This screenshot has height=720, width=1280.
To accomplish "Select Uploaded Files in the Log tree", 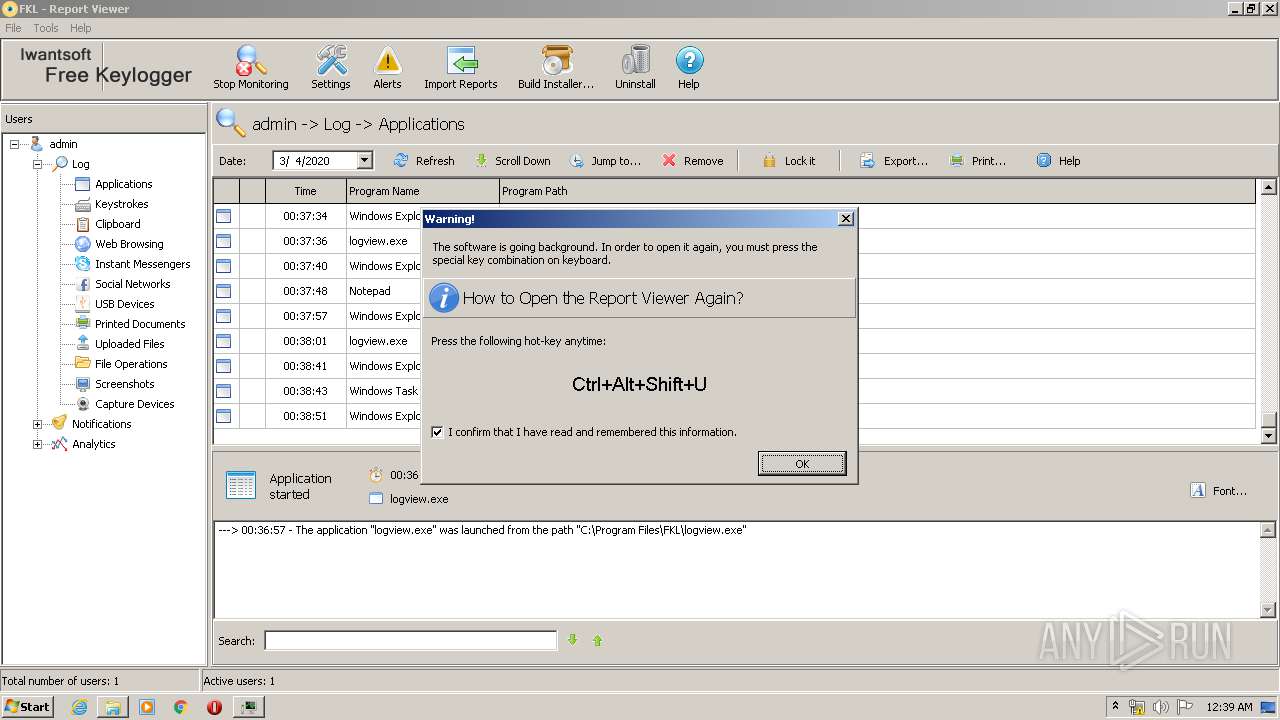I will tap(129, 344).
